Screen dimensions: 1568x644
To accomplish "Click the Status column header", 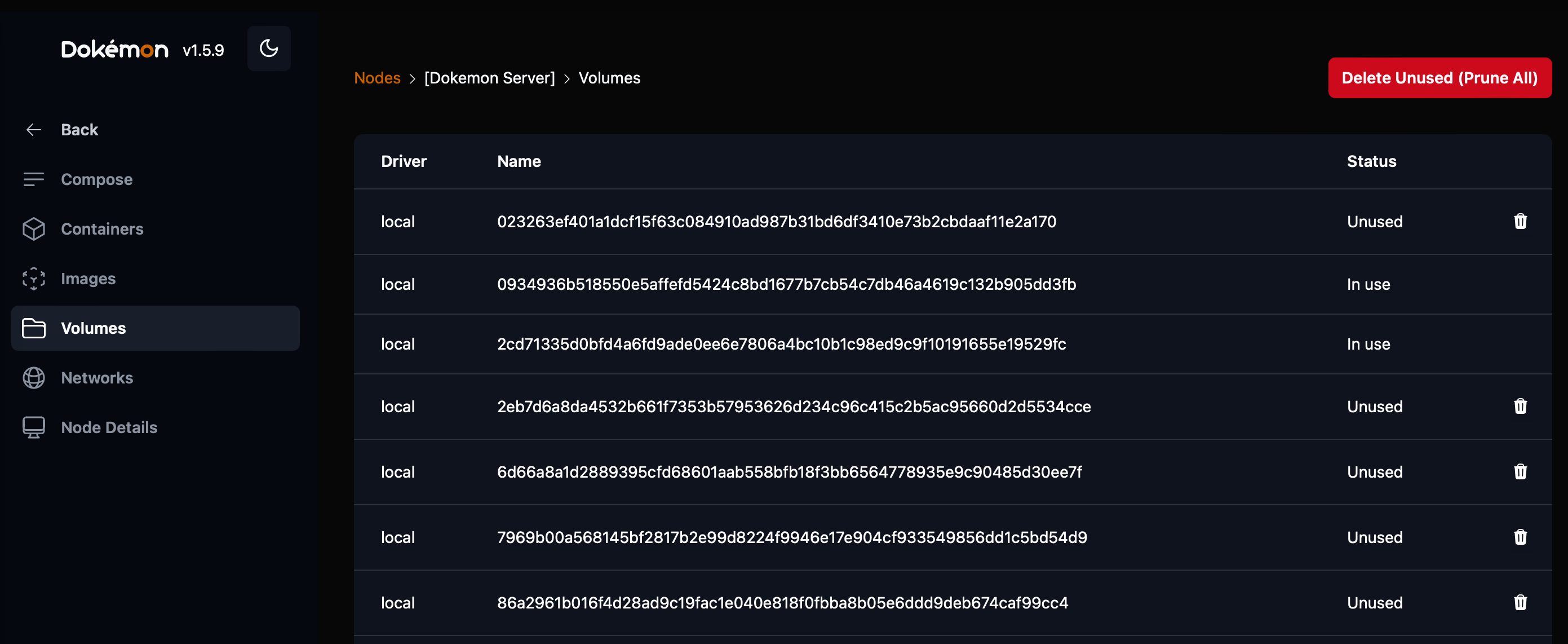I will [1371, 161].
